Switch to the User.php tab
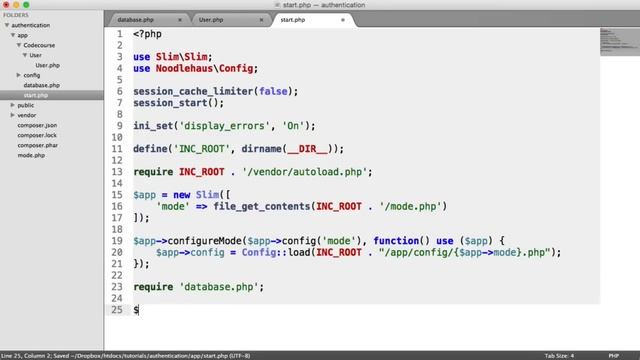The height and width of the screenshot is (360, 640). [211, 20]
